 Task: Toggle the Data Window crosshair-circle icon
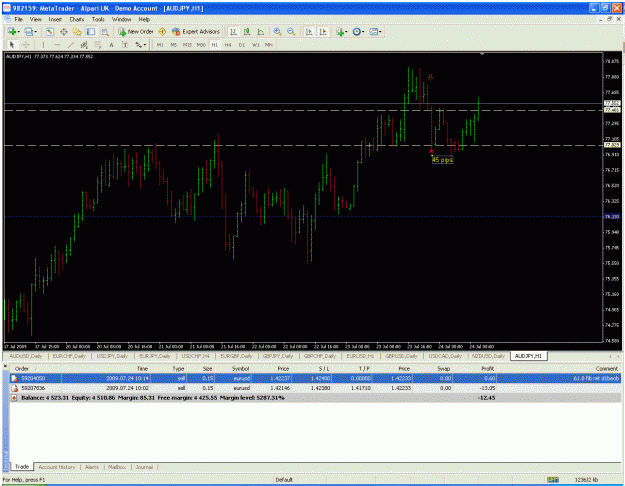pos(63,31)
